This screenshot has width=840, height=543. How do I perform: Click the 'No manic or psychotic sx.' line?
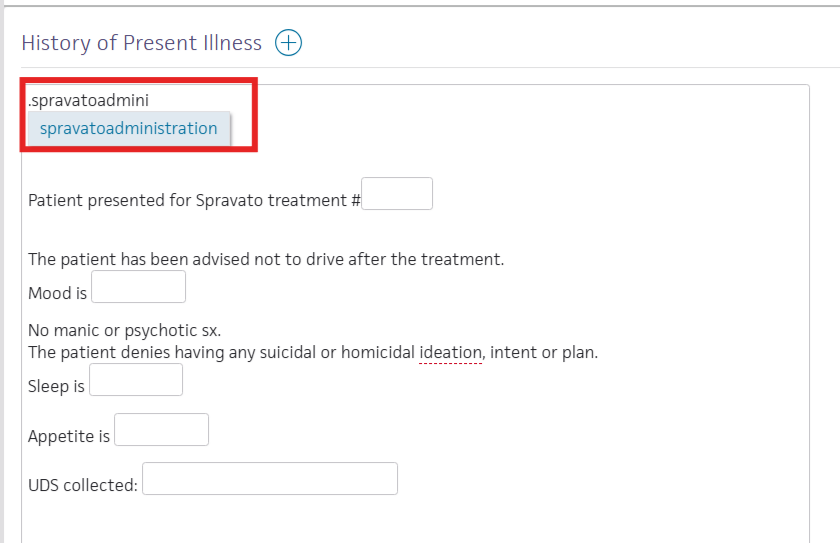coord(124,330)
